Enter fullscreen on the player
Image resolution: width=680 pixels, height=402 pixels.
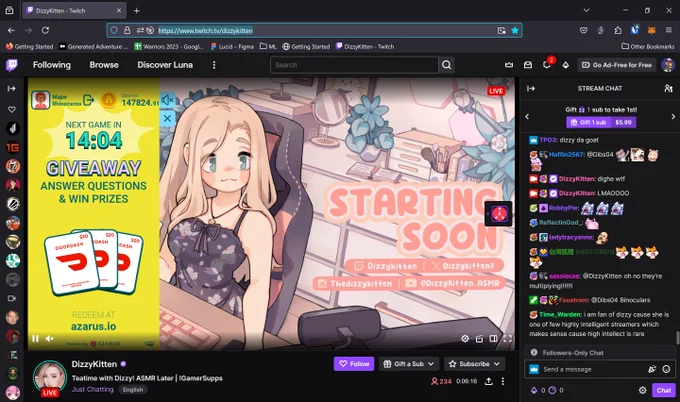point(507,339)
